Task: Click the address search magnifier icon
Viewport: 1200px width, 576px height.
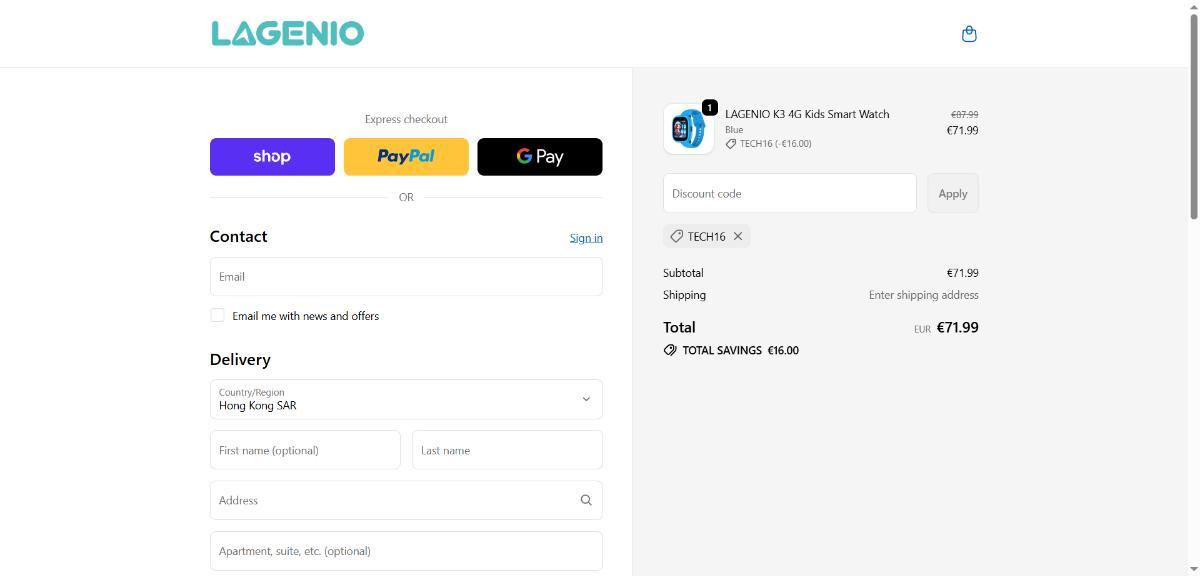Action: 586,500
